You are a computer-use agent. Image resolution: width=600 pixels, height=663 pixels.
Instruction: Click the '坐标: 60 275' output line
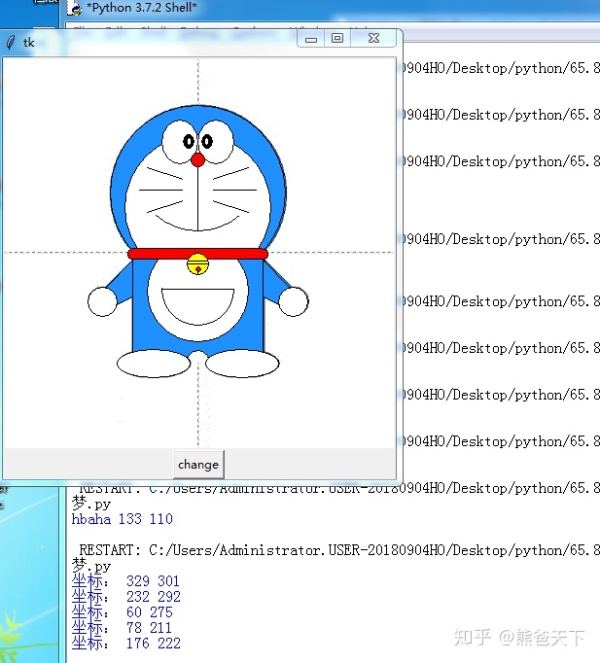(x=122, y=612)
